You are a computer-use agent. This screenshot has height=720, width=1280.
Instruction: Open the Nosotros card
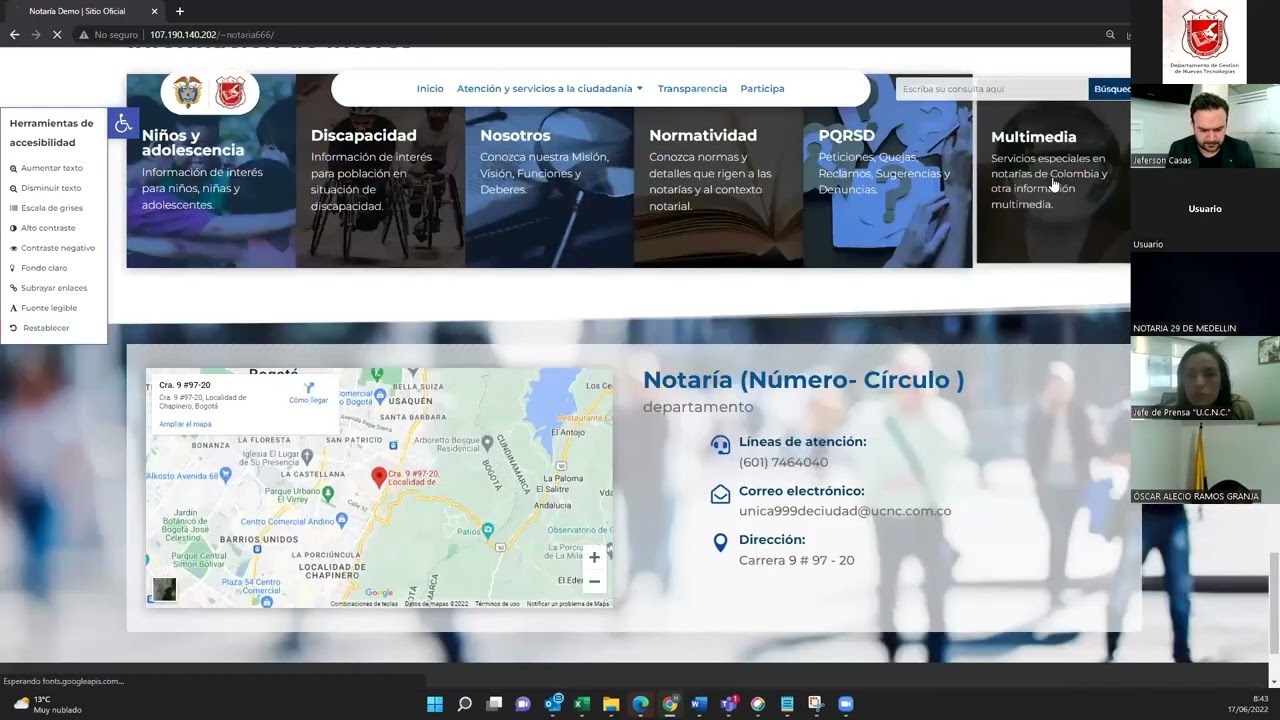[549, 170]
